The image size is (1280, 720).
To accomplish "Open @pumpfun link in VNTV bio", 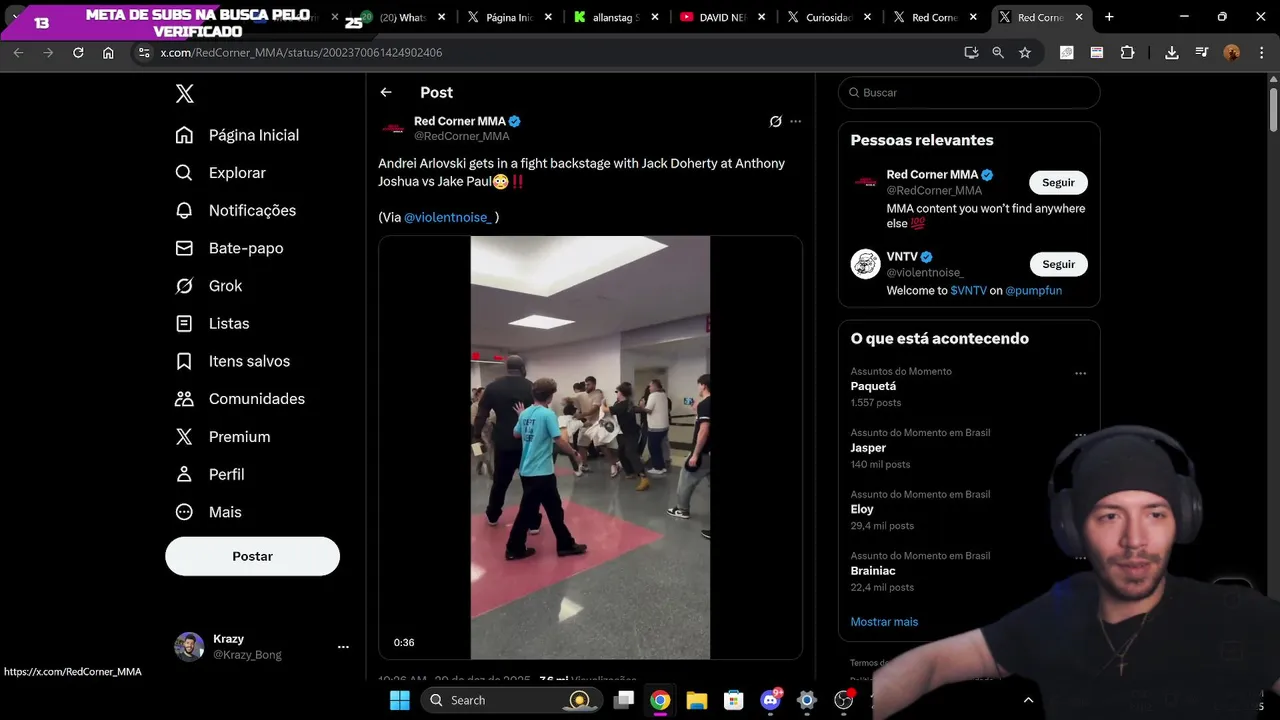I will point(1034,291).
